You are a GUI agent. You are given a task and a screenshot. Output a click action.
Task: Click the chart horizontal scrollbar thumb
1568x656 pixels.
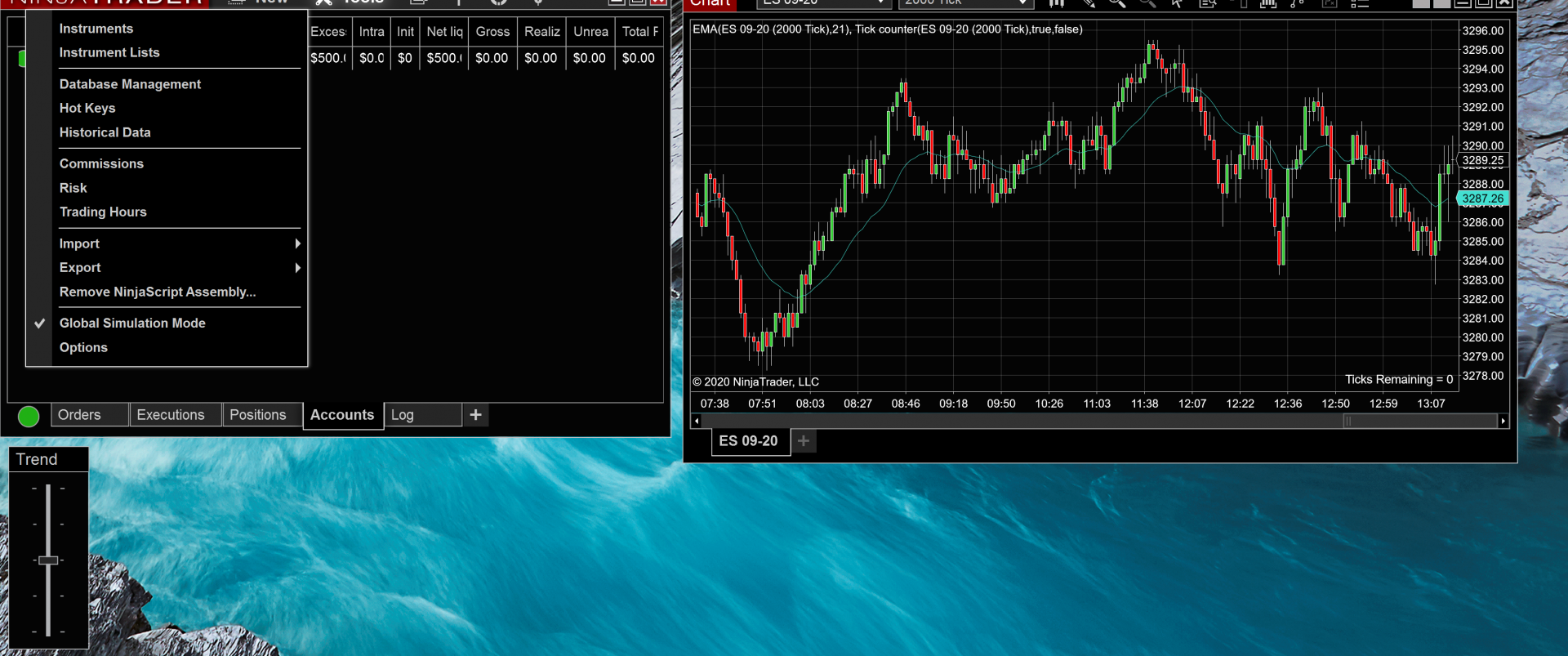[x=1419, y=422]
